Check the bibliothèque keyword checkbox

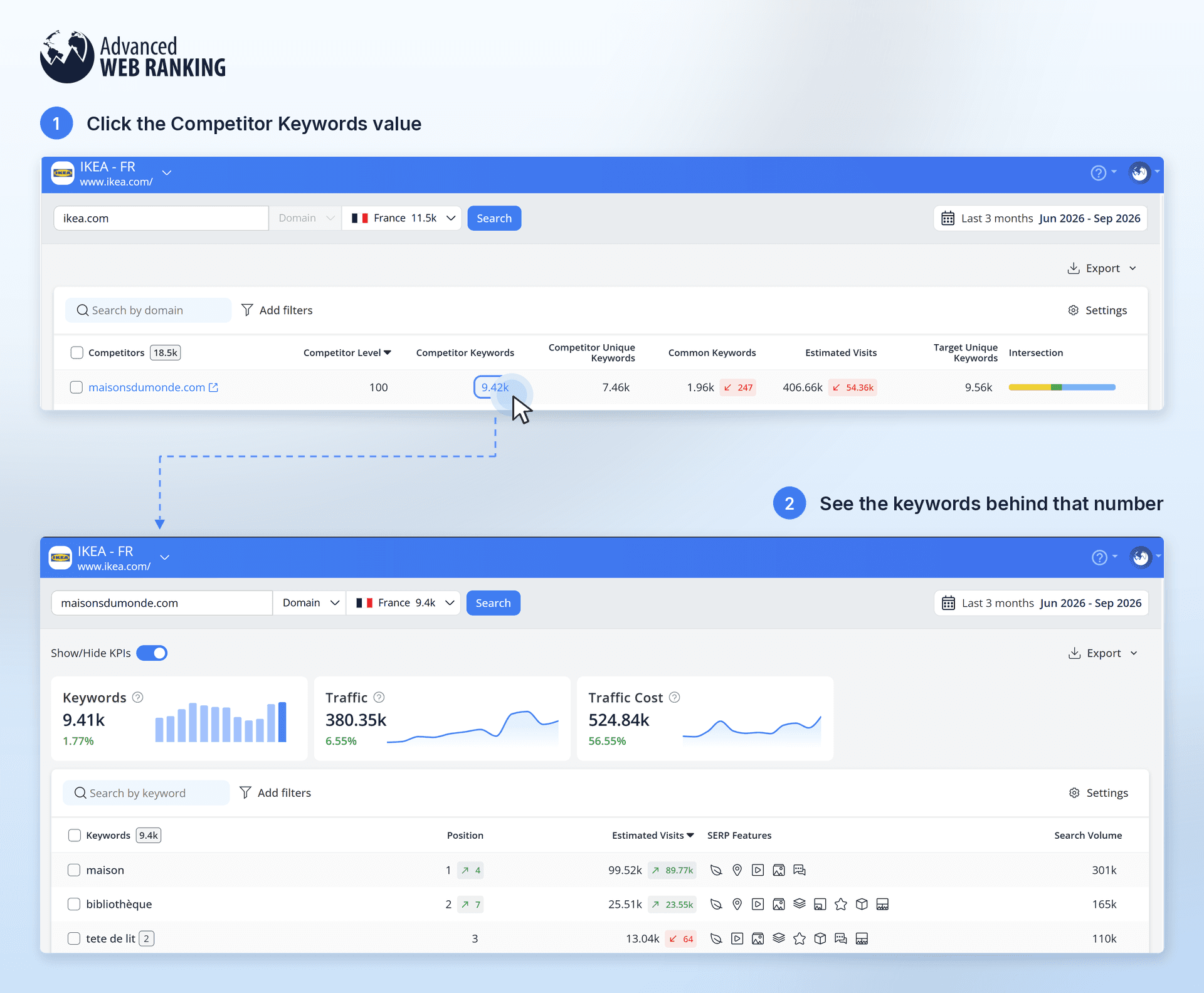click(x=74, y=904)
